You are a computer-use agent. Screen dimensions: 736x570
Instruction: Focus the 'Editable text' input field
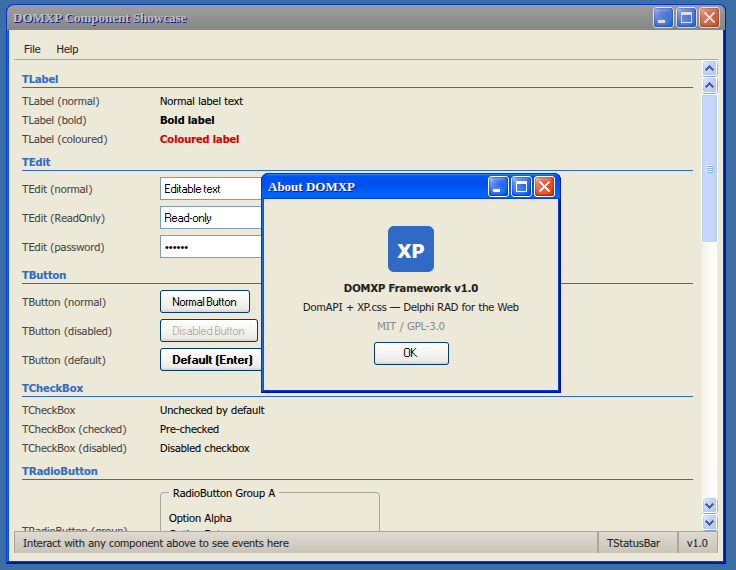pos(210,189)
